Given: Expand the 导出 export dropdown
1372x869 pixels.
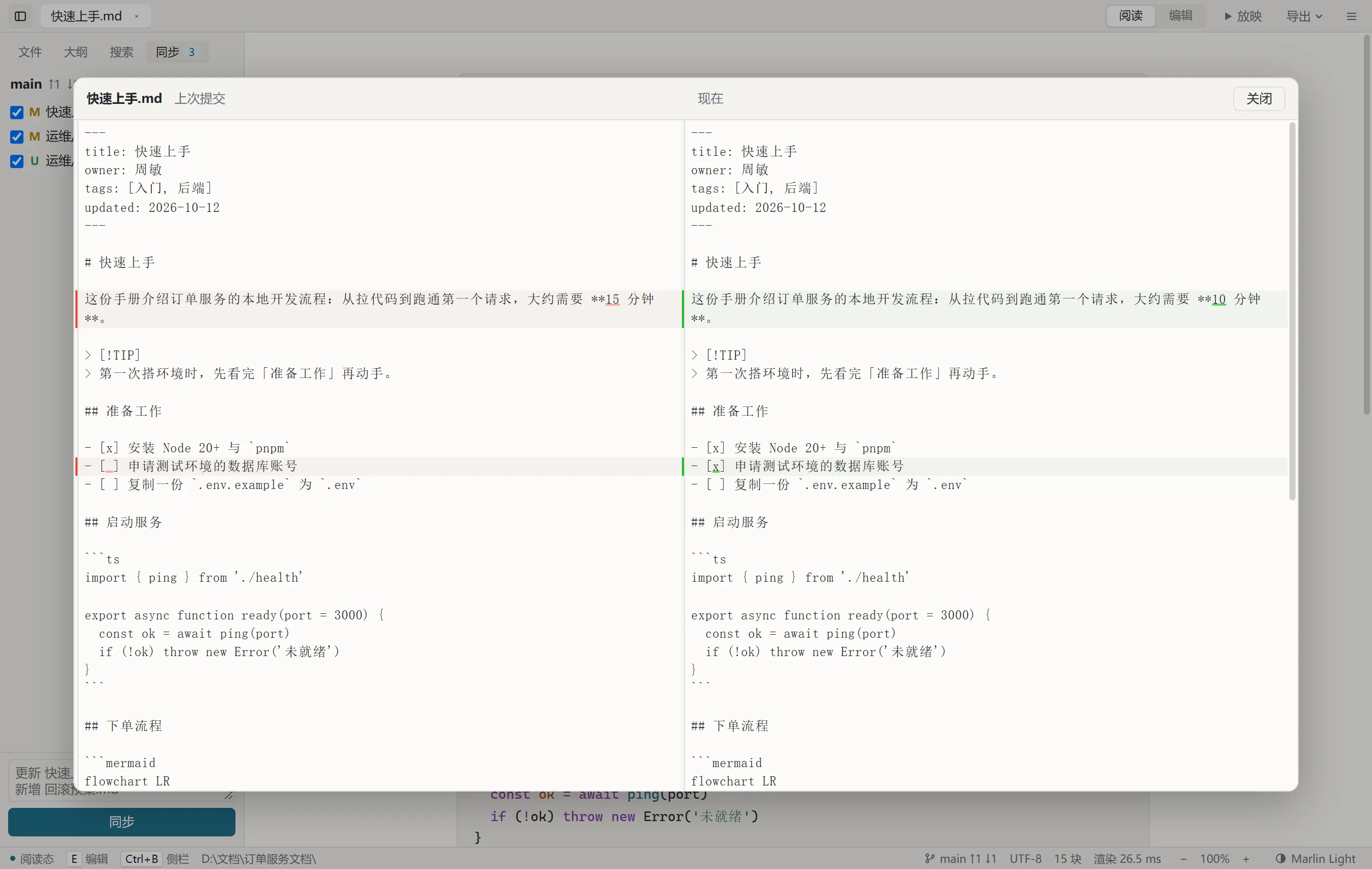Looking at the screenshot, I should pyautogui.click(x=1304, y=16).
